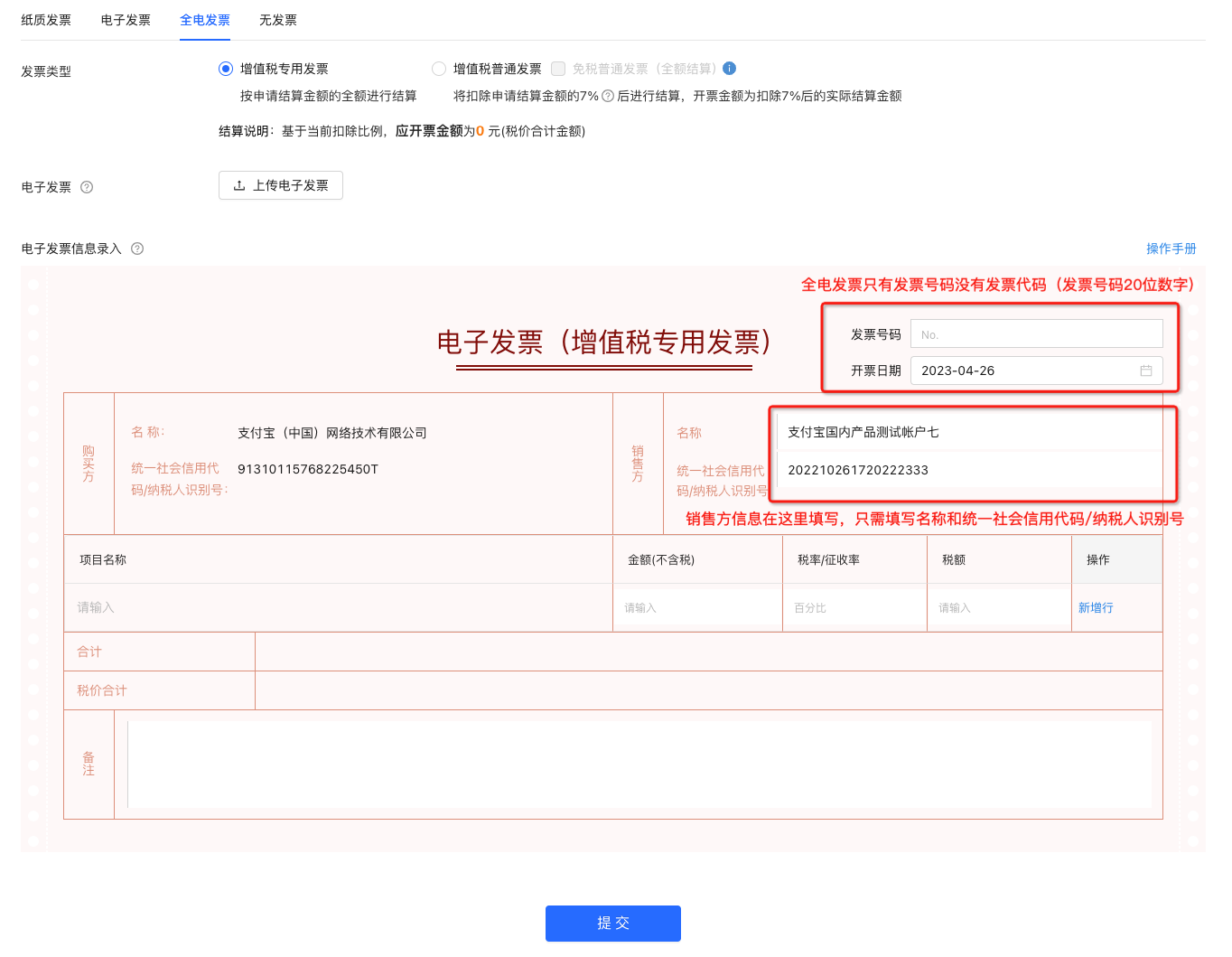Screen dimensions: 1232x957
Task: Click the help icon beside 电子发票信息录入
Action: [x=137, y=249]
